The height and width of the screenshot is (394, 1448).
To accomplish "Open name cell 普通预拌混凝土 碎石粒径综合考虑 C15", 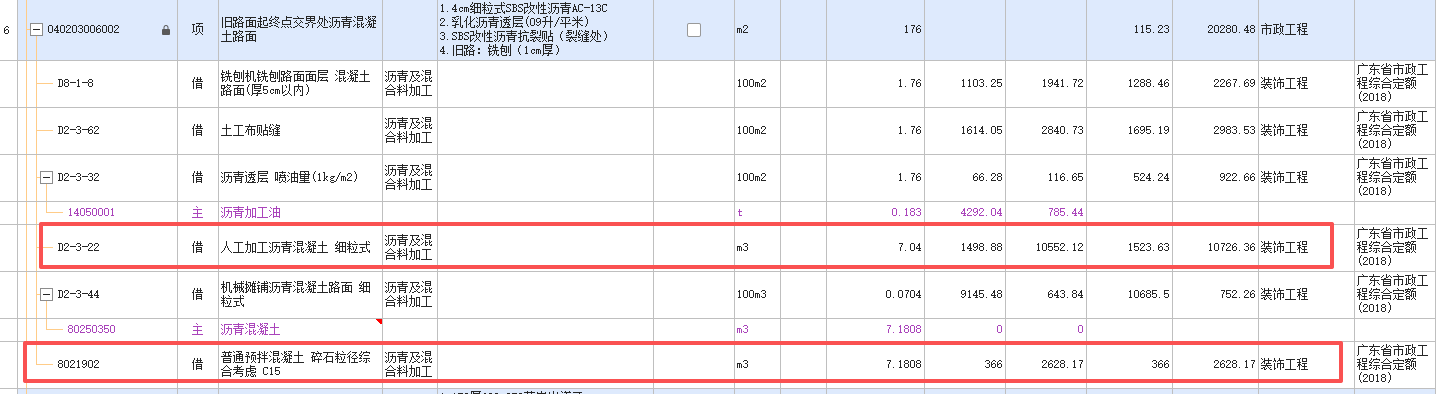I will click(300, 364).
